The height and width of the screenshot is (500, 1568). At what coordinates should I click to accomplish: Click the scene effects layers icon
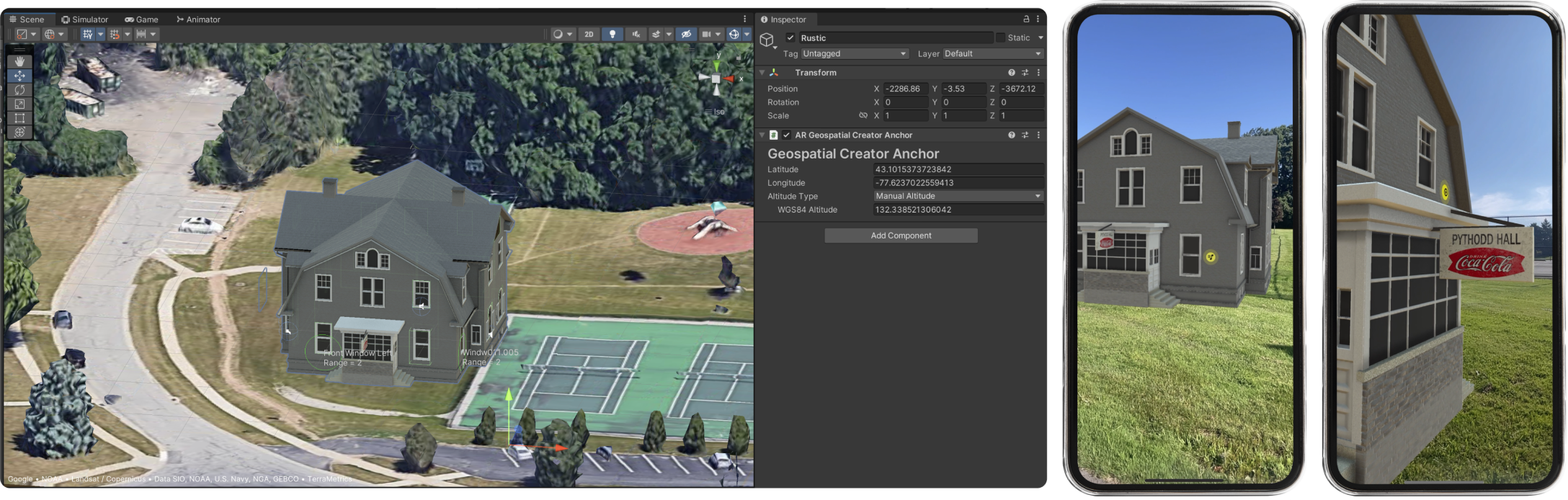click(x=656, y=34)
